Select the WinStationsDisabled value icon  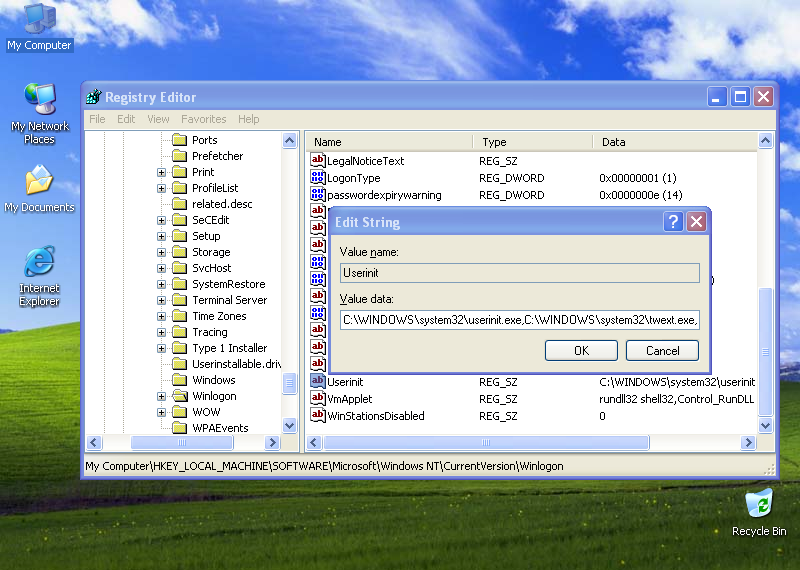click(x=317, y=415)
